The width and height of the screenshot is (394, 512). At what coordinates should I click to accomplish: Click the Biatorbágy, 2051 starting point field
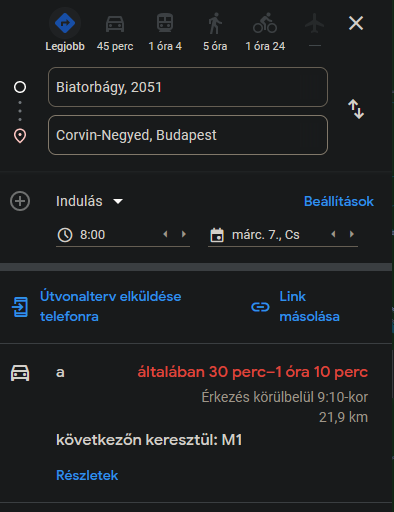[188, 87]
